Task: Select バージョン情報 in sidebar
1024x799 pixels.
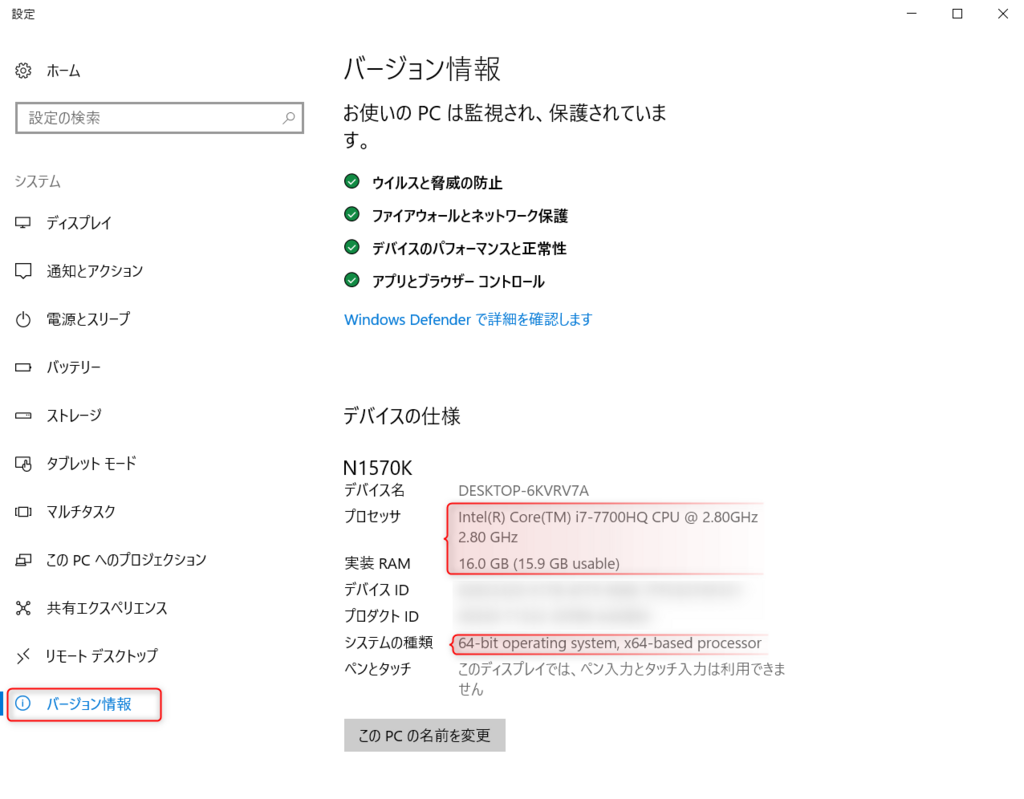Action: 89,704
